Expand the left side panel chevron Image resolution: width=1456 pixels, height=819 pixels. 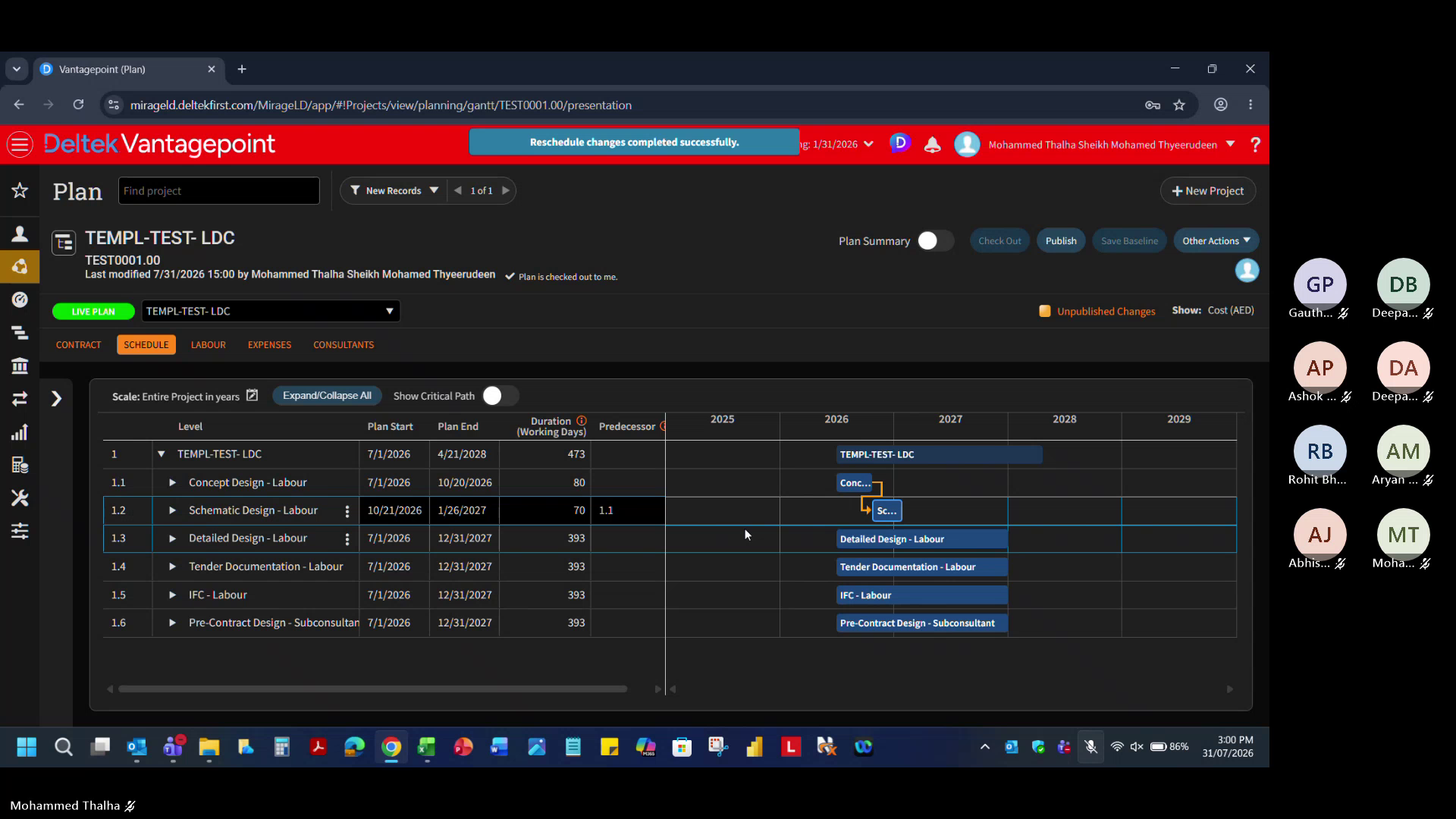(56, 399)
